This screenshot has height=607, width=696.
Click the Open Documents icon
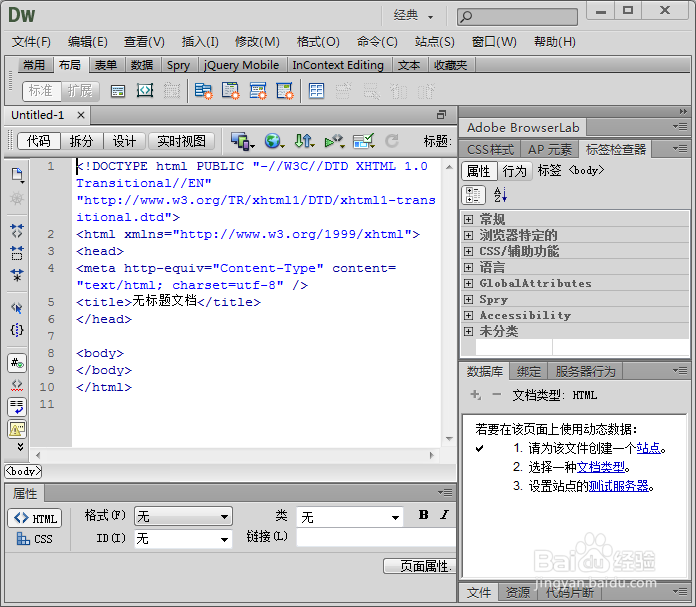pyautogui.click(x=17, y=175)
